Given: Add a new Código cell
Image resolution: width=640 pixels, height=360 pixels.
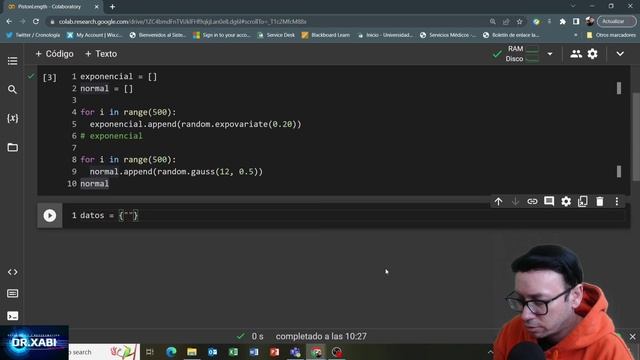Looking at the screenshot, I should (54, 54).
